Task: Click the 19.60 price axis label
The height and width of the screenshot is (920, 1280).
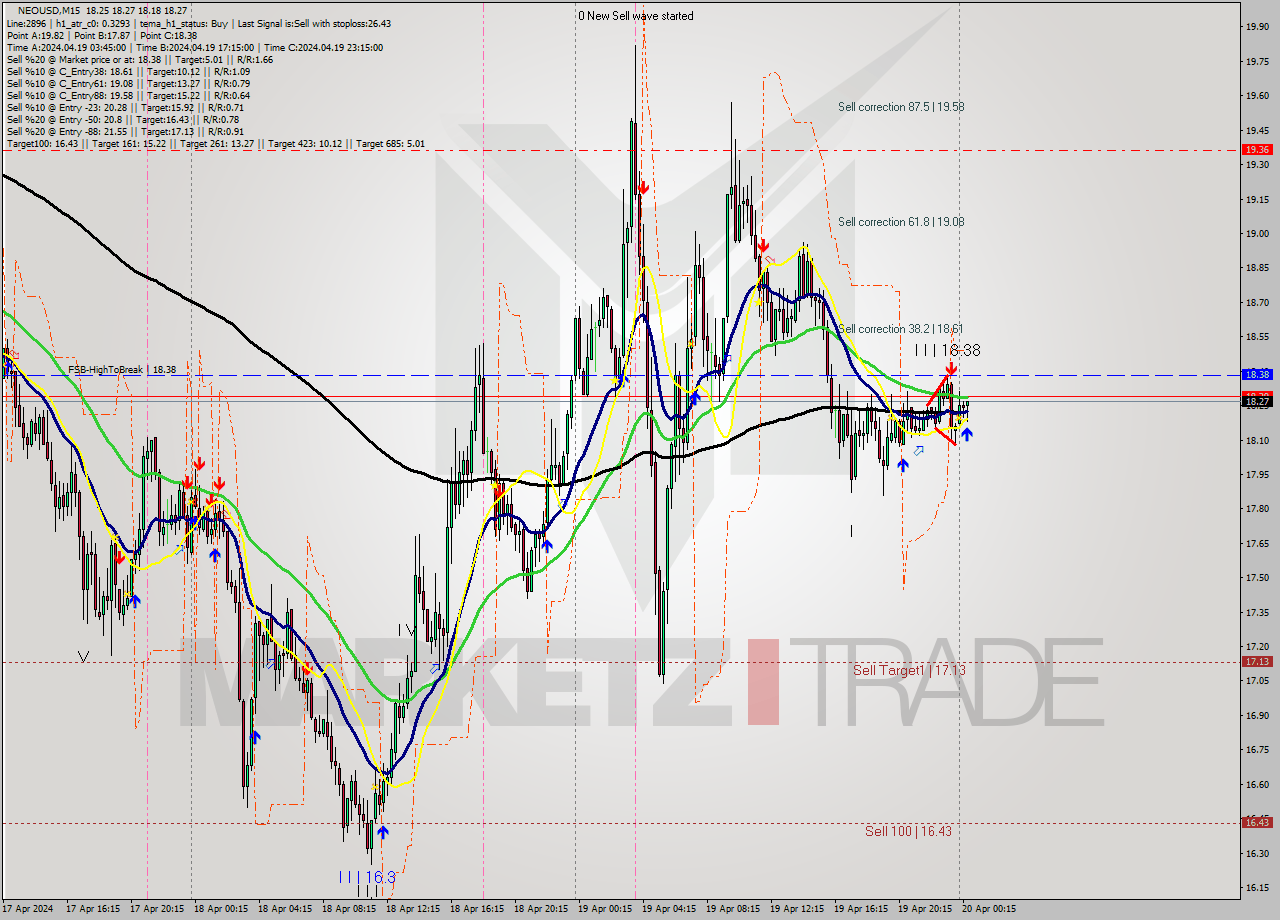Action: [x=1257, y=96]
